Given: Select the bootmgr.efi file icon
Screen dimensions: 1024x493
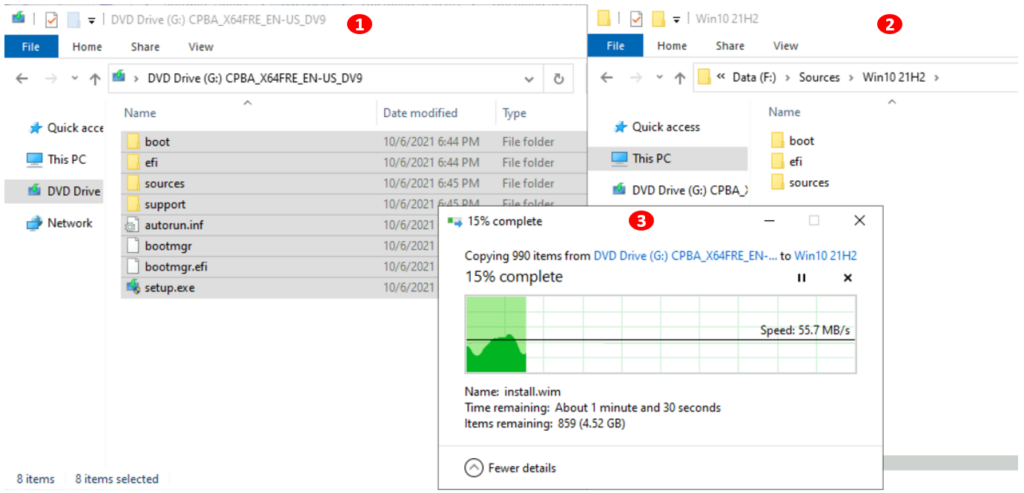Looking at the screenshot, I should [133, 266].
